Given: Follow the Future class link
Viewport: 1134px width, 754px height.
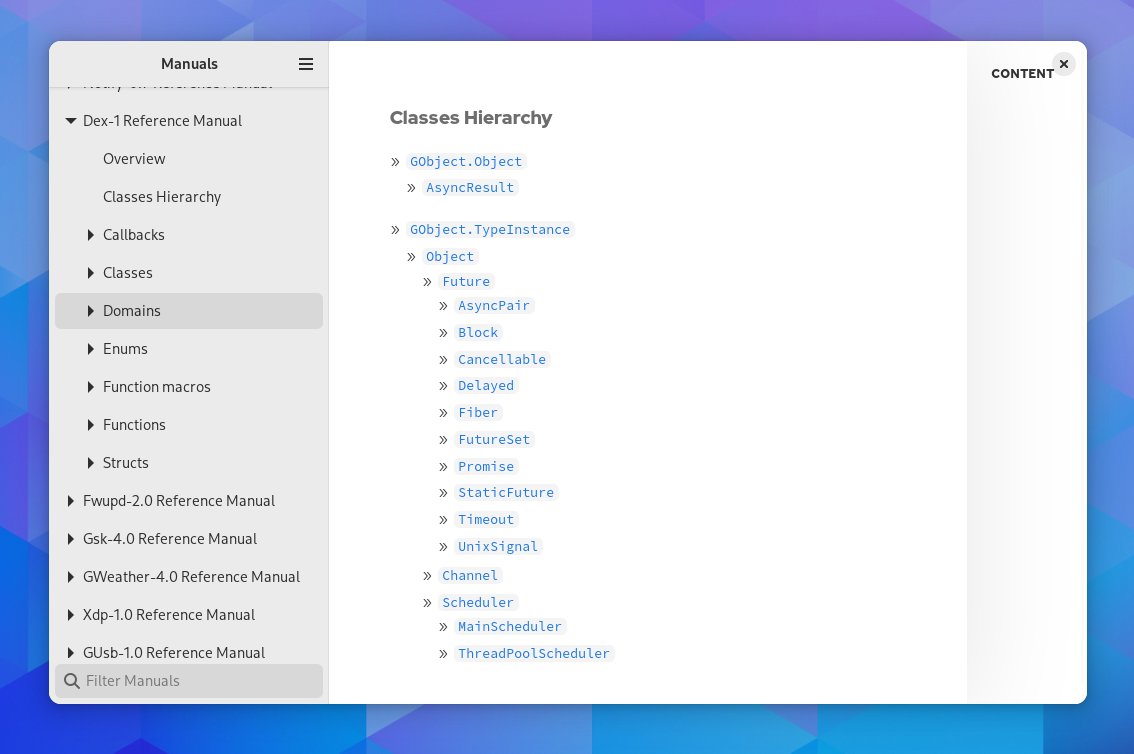Looking at the screenshot, I should (466, 281).
